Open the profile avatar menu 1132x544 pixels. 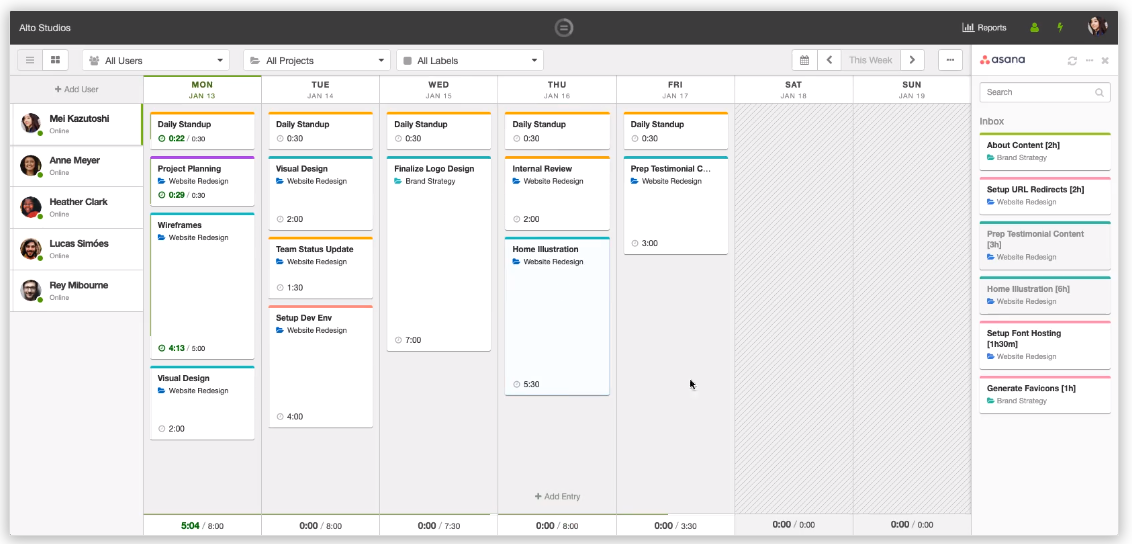1097,27
